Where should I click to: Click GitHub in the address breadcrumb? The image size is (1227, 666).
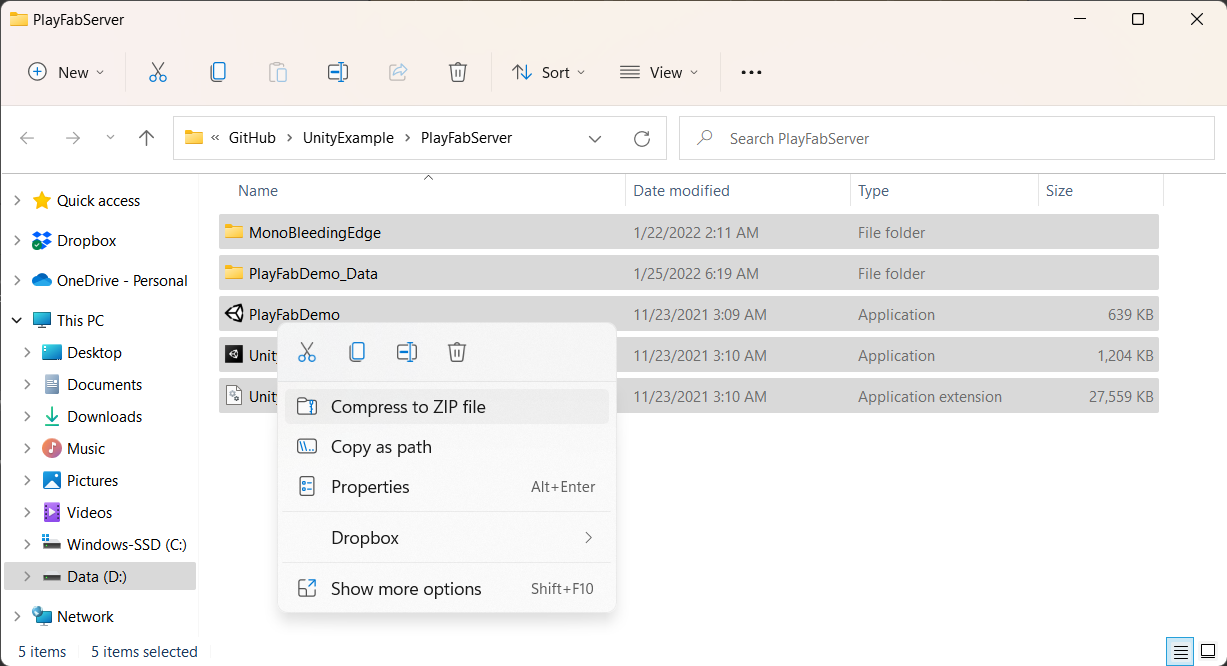click(x=252, y=138)
